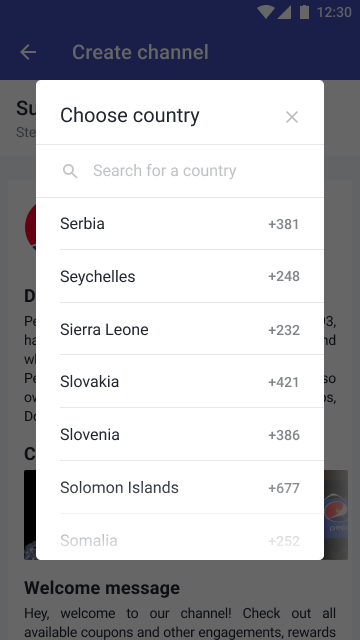Check the Wi-Fi status icon
This screenshot has width=360, height=640.
click(x=265, y=12)
